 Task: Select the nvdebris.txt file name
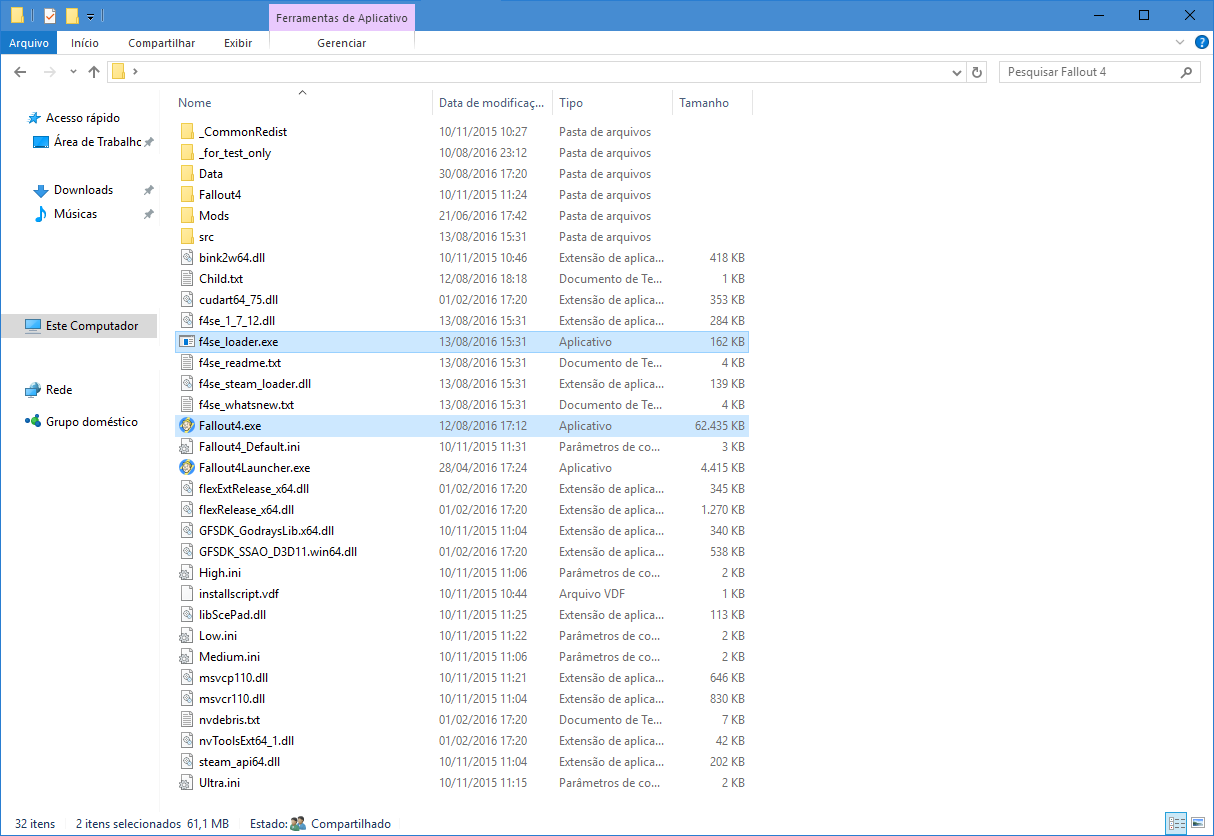[x=229, y=720]
